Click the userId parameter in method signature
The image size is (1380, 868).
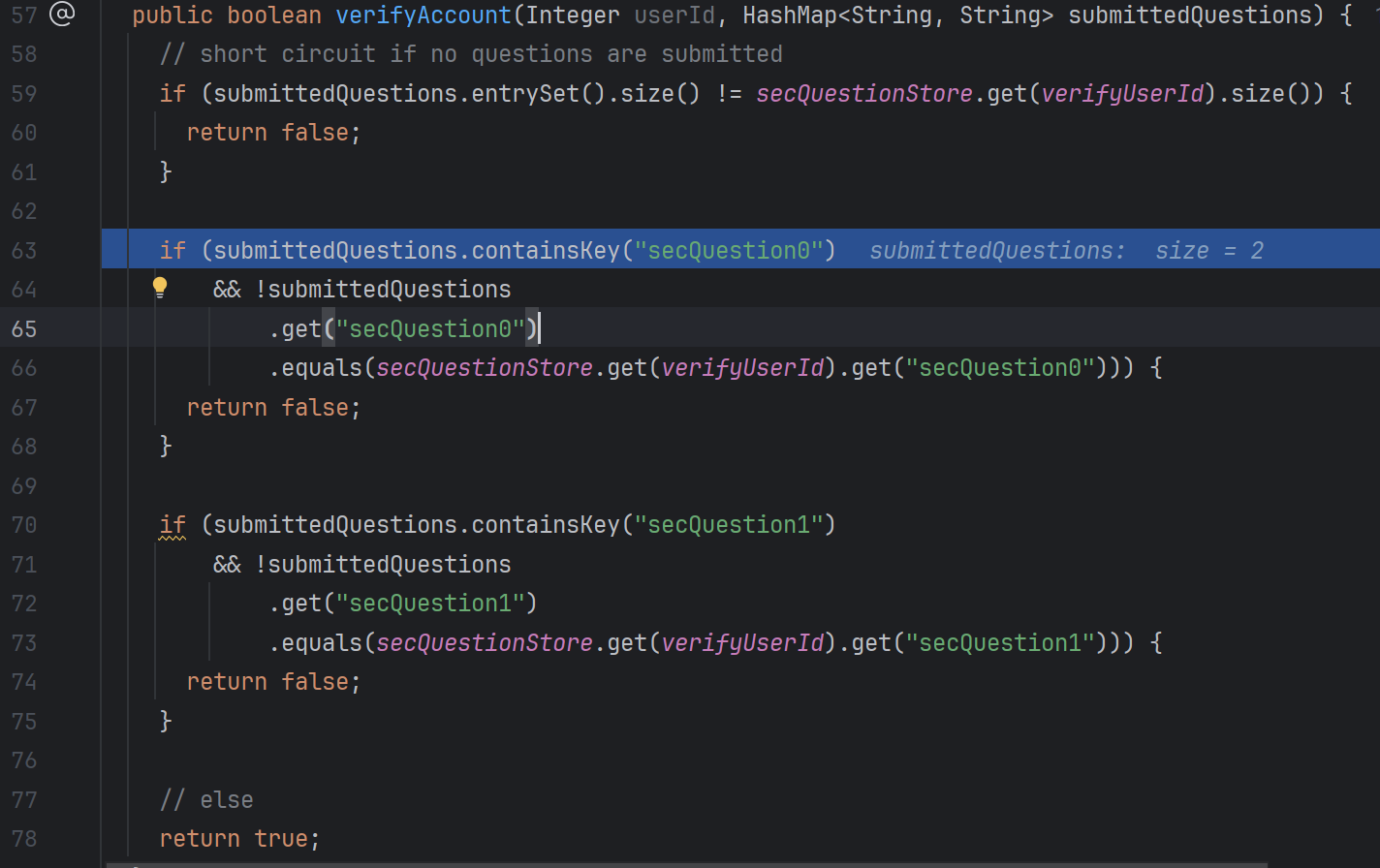674,15
